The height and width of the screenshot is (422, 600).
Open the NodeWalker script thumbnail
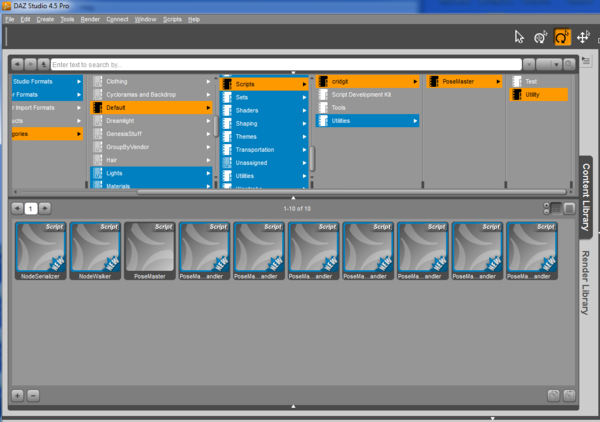[x=95, y=251]
